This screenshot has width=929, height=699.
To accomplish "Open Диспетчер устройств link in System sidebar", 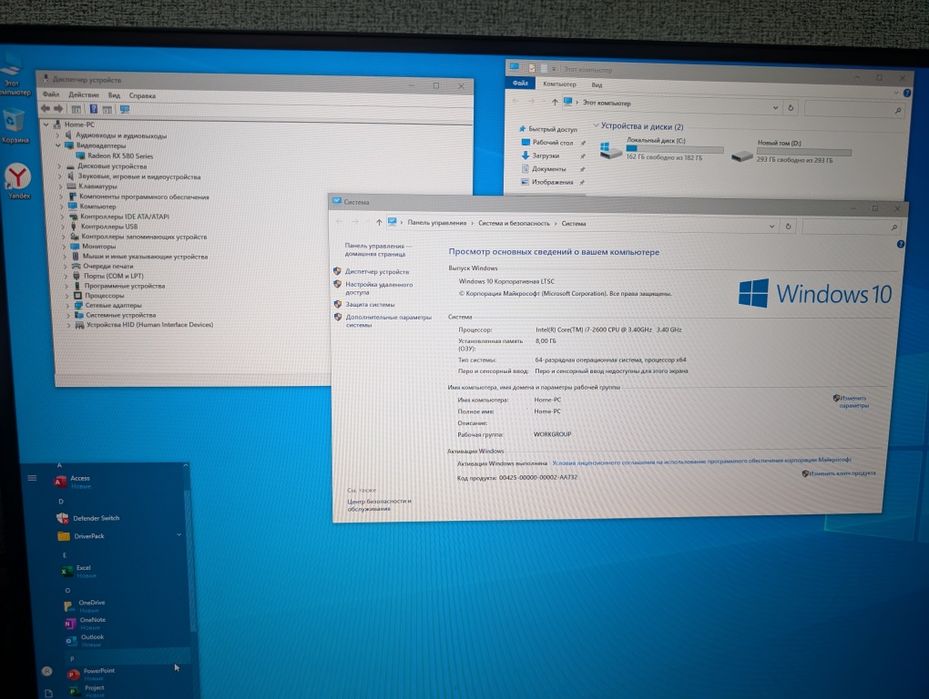I will tap(377, 271).
